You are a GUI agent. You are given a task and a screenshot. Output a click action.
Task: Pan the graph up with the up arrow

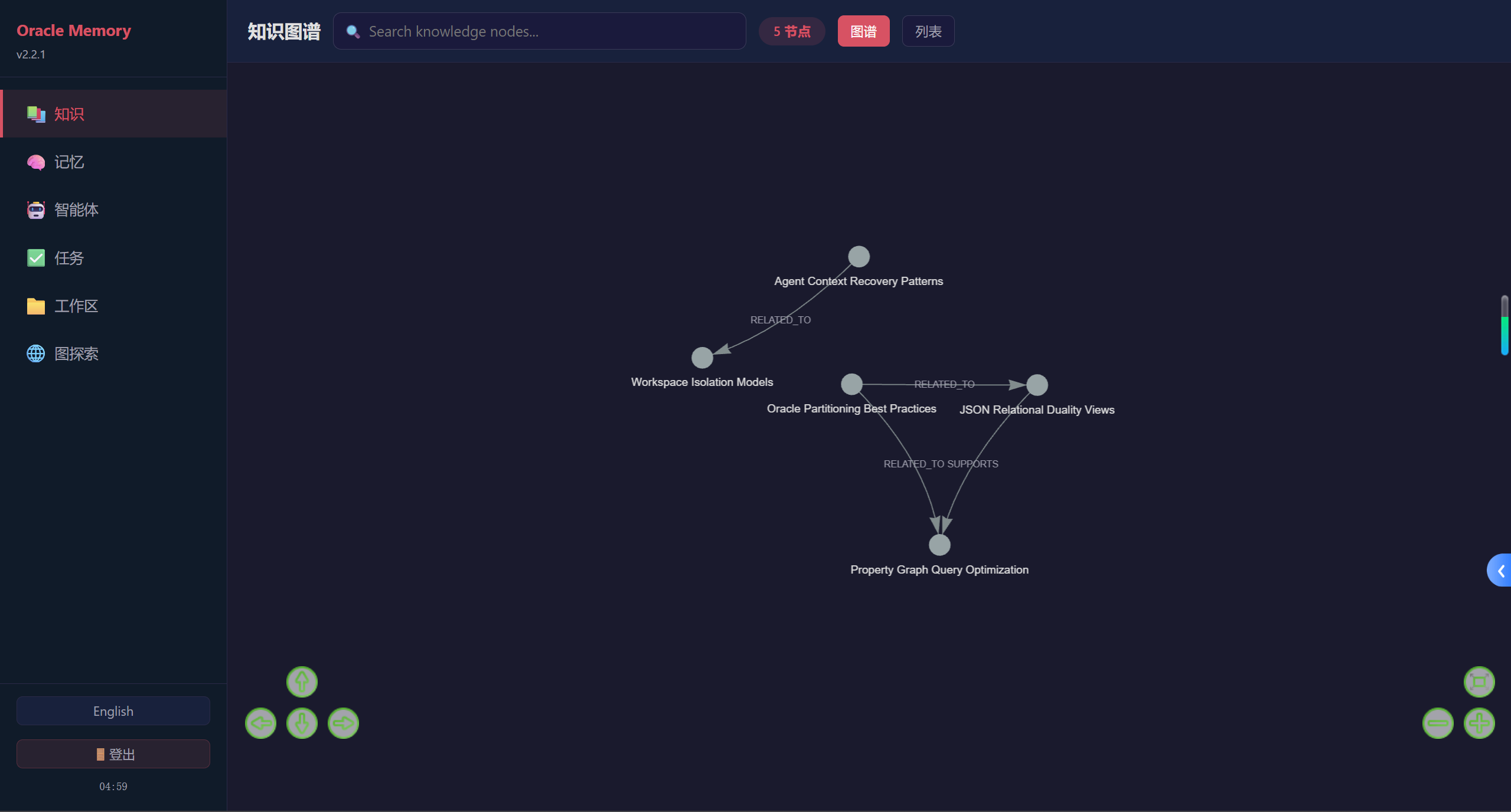302,682
